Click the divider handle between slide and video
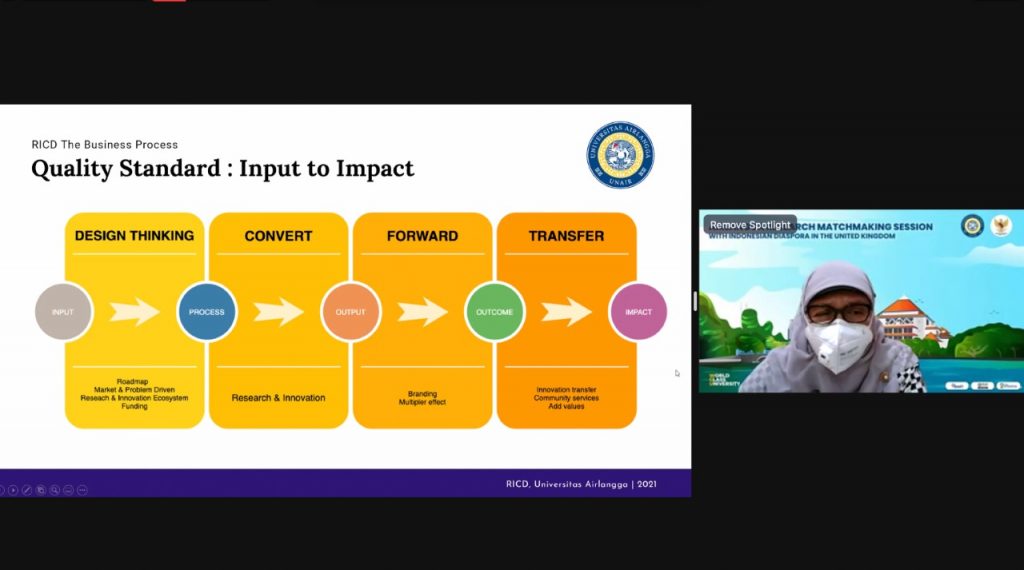This screenshot has width=1024, height=570. tap(695, 301)
